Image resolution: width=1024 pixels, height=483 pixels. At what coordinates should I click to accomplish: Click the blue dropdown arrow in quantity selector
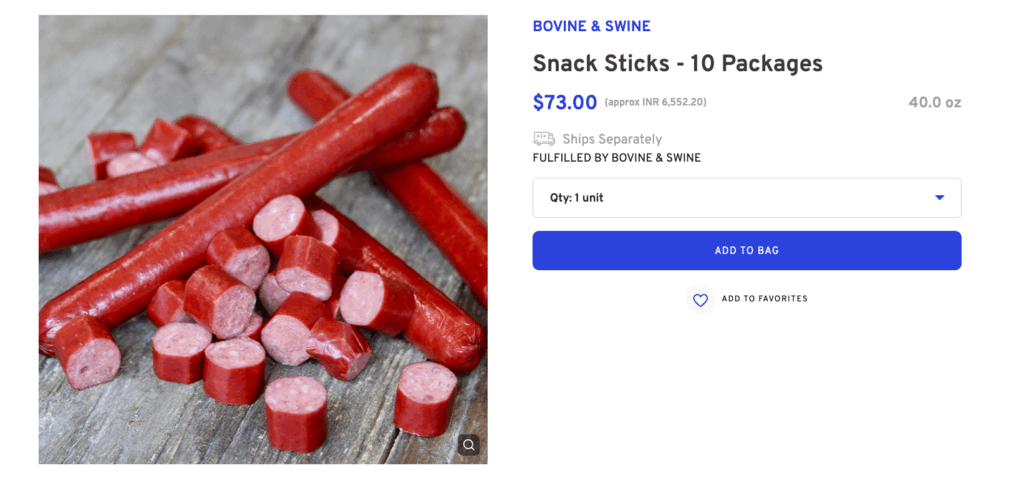(x=939, y=198)
